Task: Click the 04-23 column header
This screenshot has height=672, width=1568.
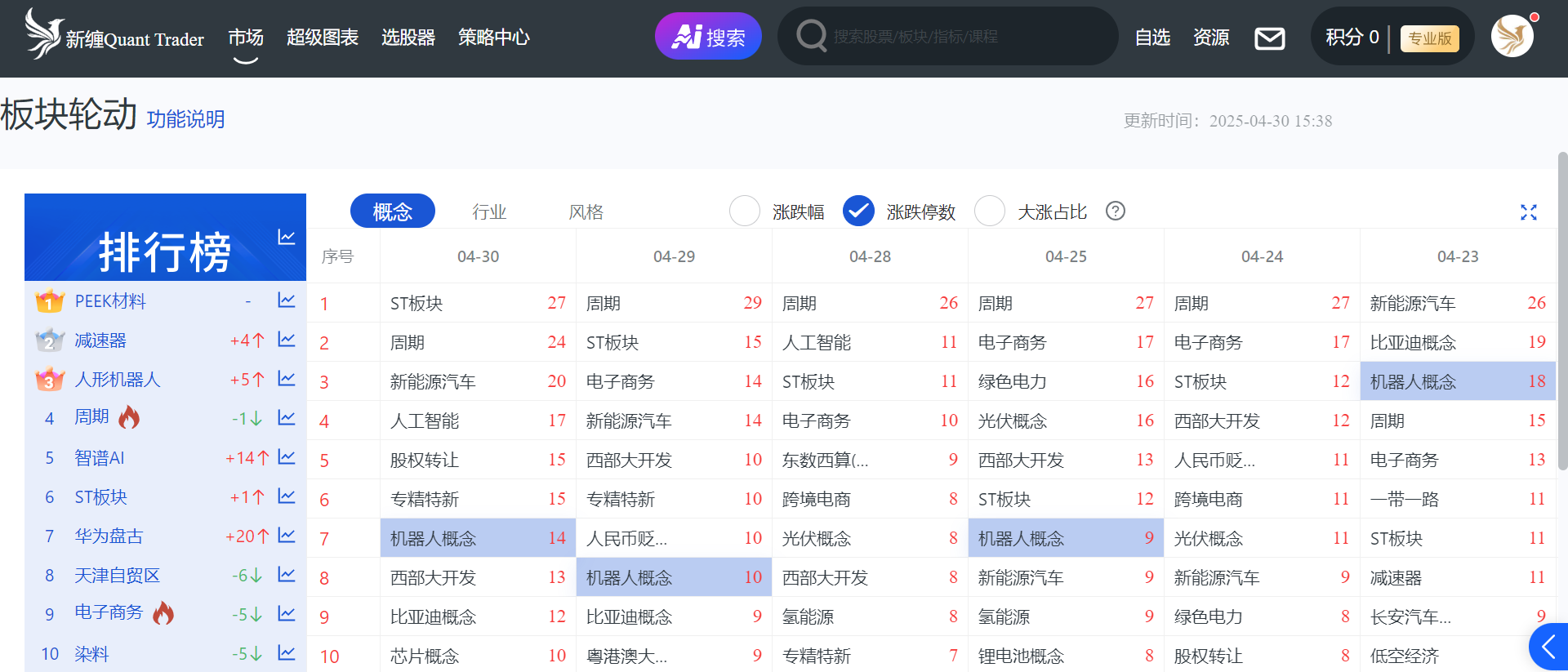Action: (x=1458, y=256)
